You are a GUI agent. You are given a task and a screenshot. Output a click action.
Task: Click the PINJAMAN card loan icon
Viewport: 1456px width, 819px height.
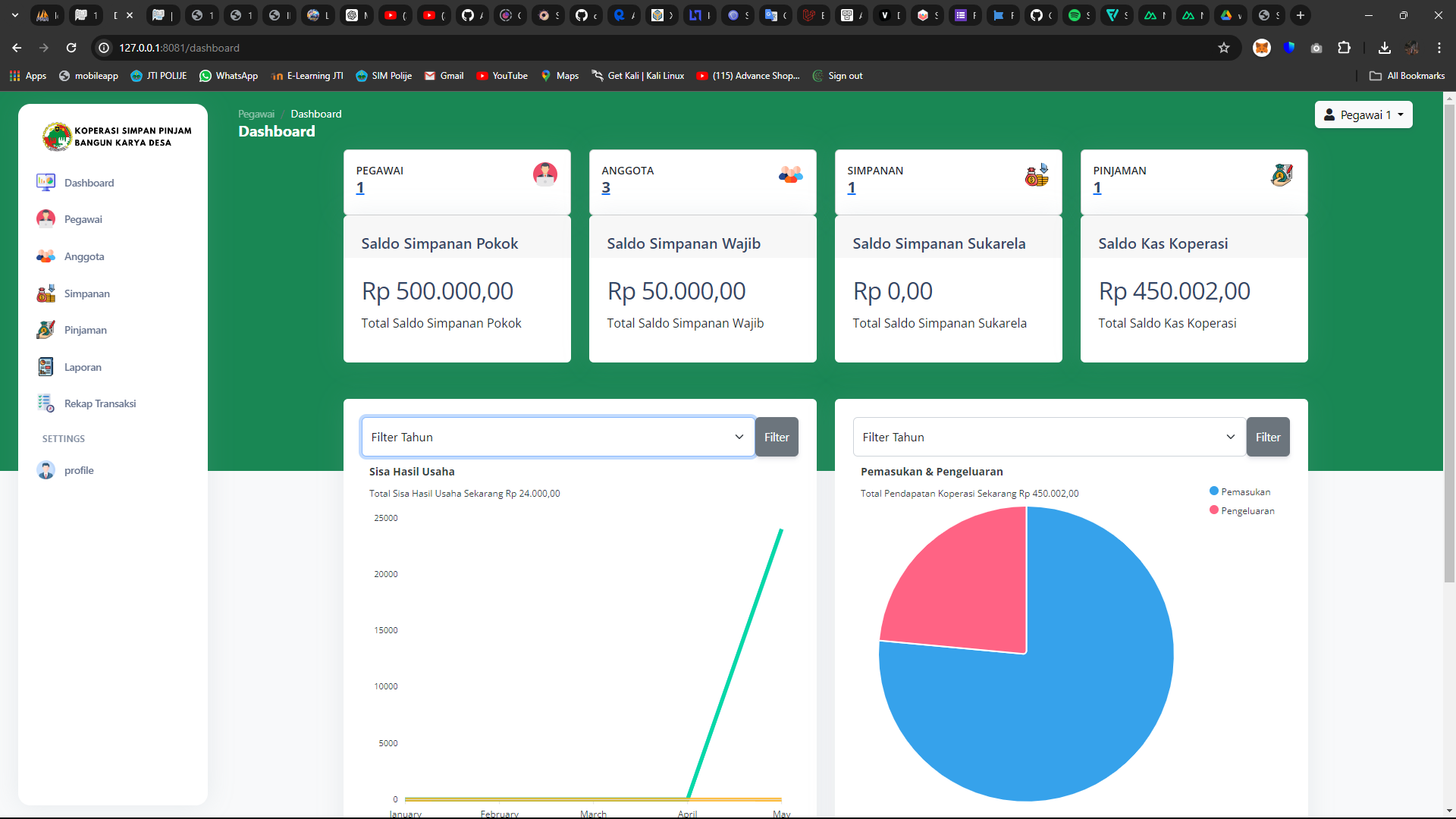point(1282,174)
